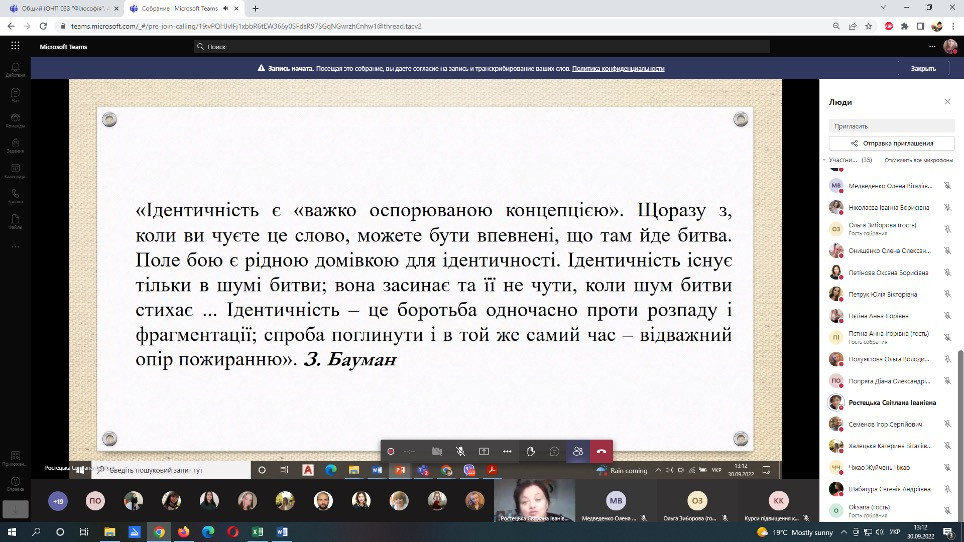This screenshot has height=542, width=964.
Task: Open the share content tray
Action: [484, 451]
